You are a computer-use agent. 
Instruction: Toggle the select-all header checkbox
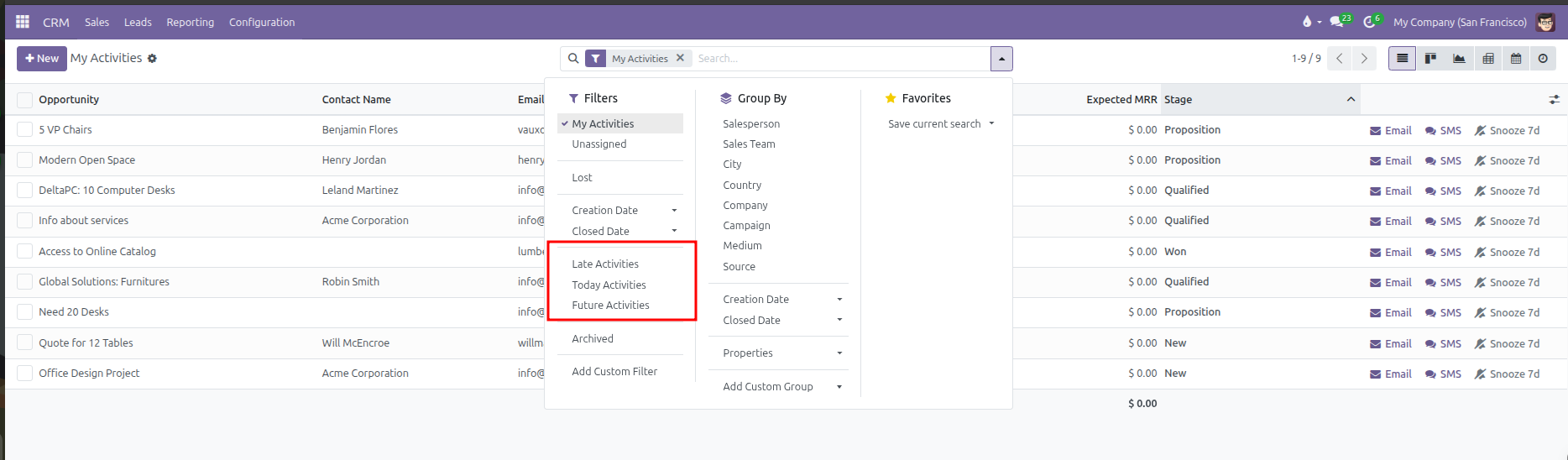pyautogui.click(x=24, y=100)
